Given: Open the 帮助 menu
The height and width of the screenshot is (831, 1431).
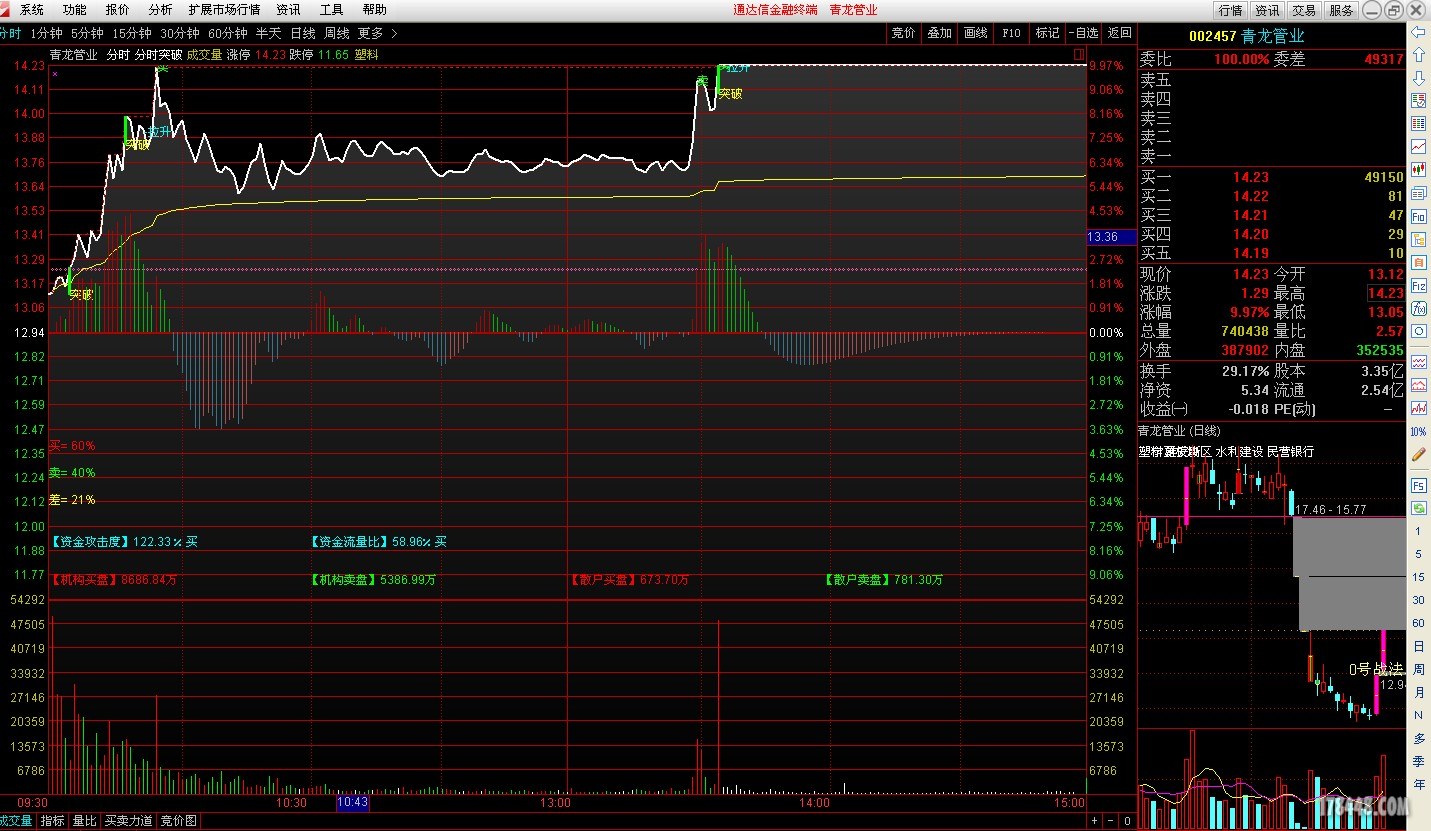Looking at the screenshot, I should [x=374, y=9].
